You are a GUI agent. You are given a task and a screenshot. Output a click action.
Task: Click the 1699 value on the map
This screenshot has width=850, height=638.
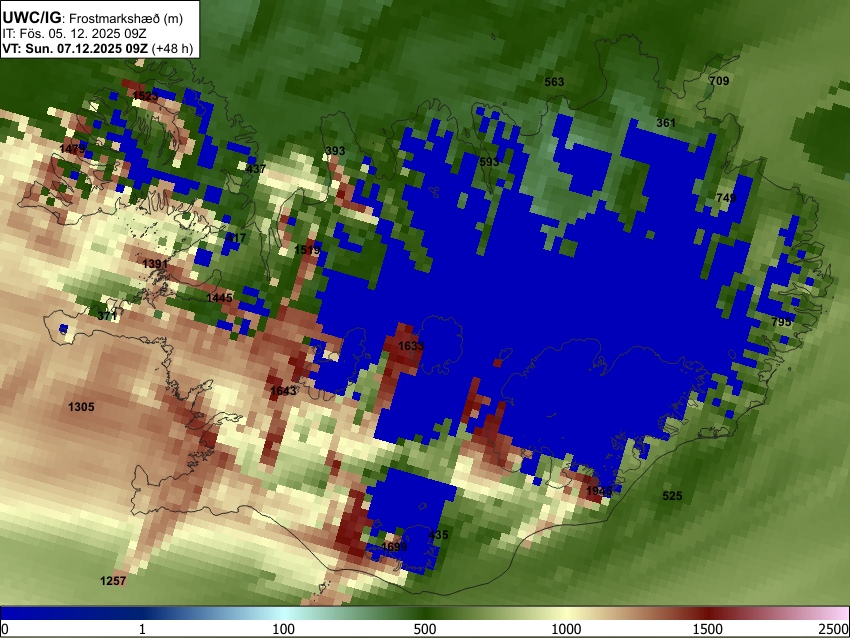tap(394, 546)
